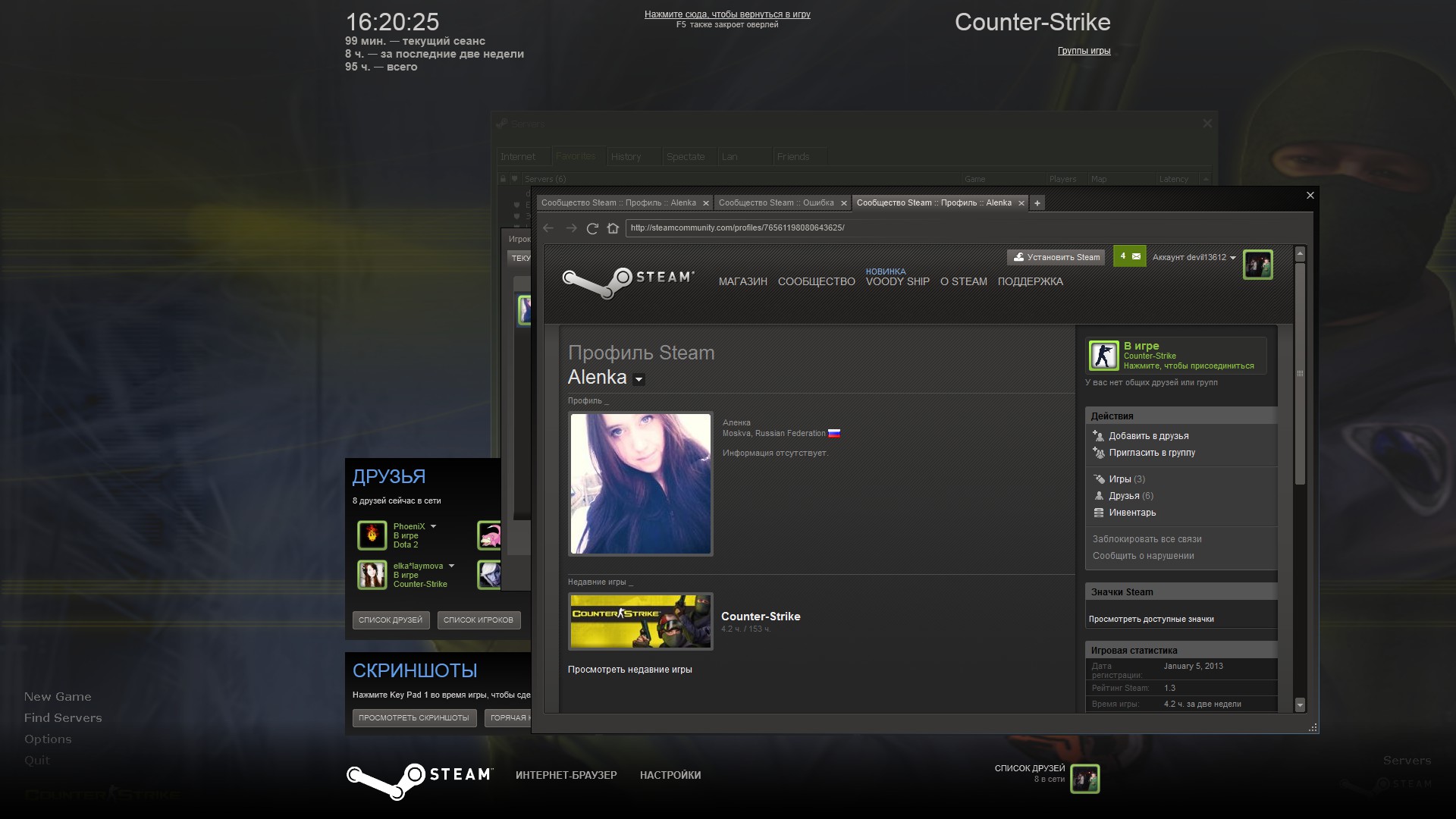Click the Steam logo in the web page header
This screenshot has width=1456, height=819.
tap(628, 282)
